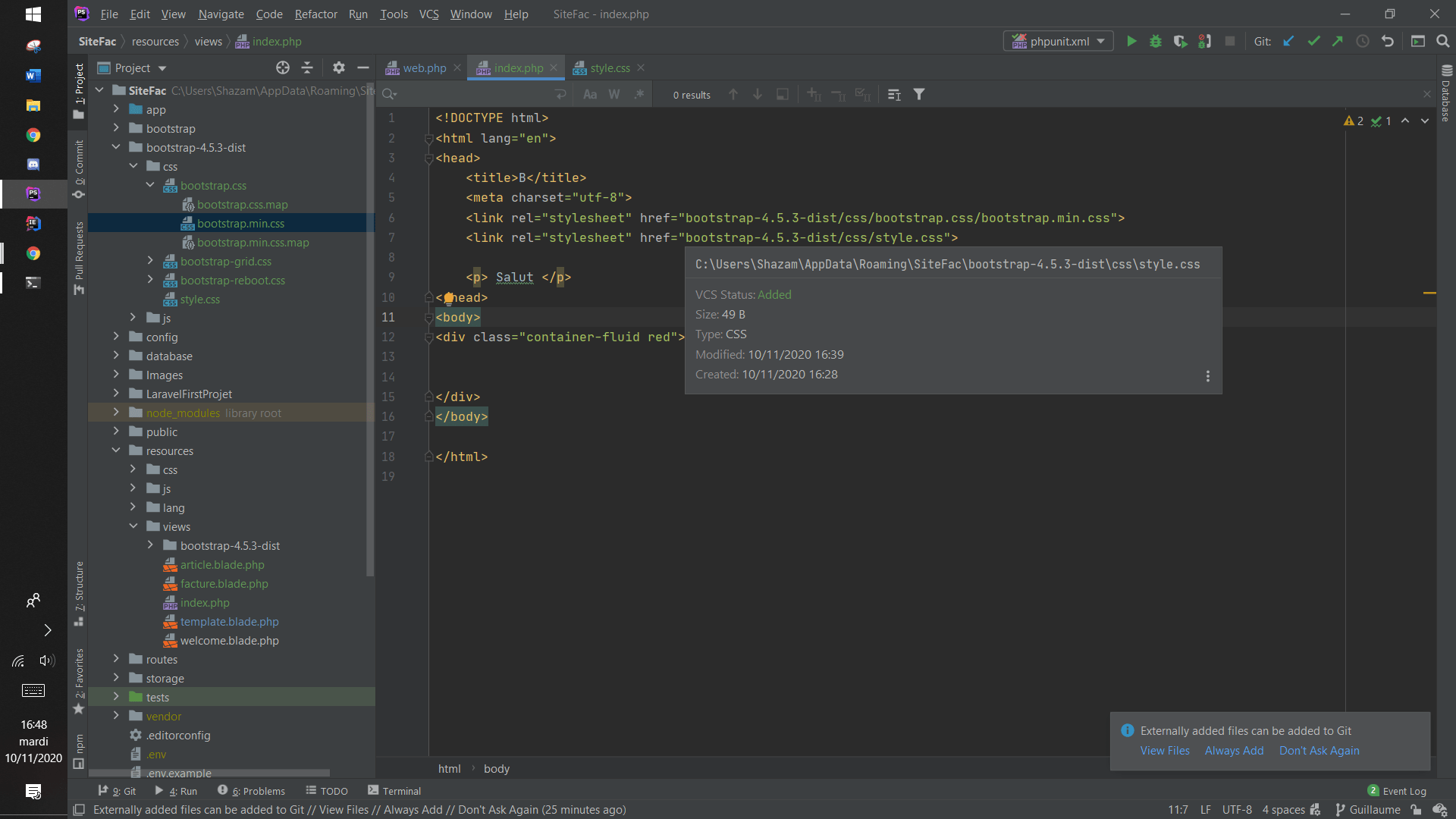Run with coverage icon
The width and height of the screenshot is (1456, 819).
pos(1180,42)
